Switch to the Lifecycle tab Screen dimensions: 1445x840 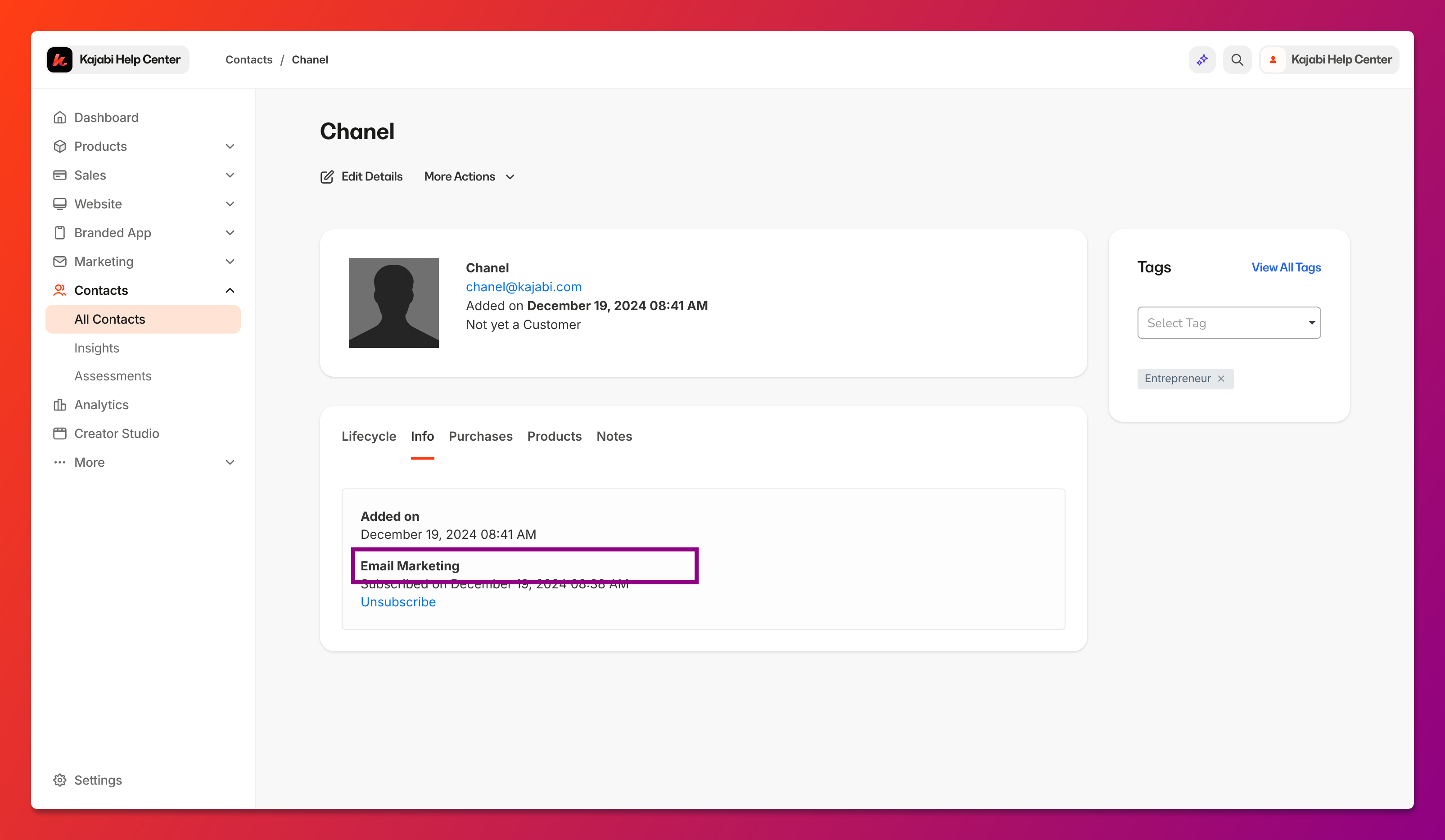tap(369, 436)
